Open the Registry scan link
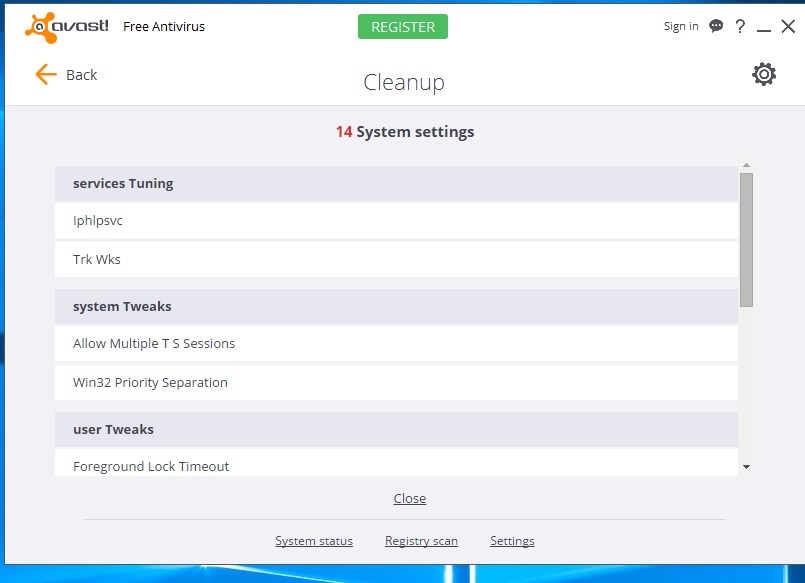The width and height of the screenshot is (805, 583). click(x=421, y=541)
